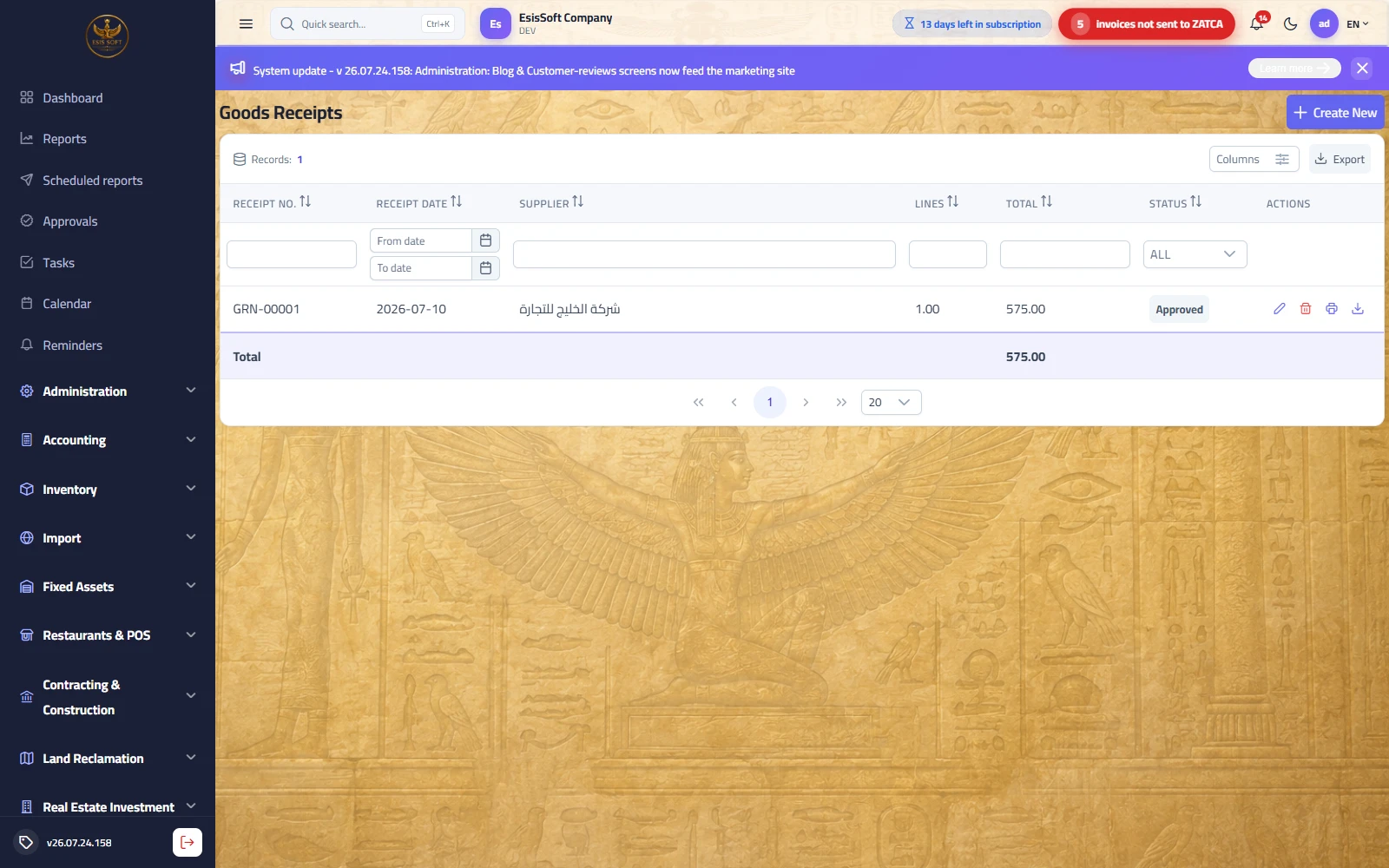Open the hamburger sidebar menu icon
1389x868 pixels.
(246, 24)
